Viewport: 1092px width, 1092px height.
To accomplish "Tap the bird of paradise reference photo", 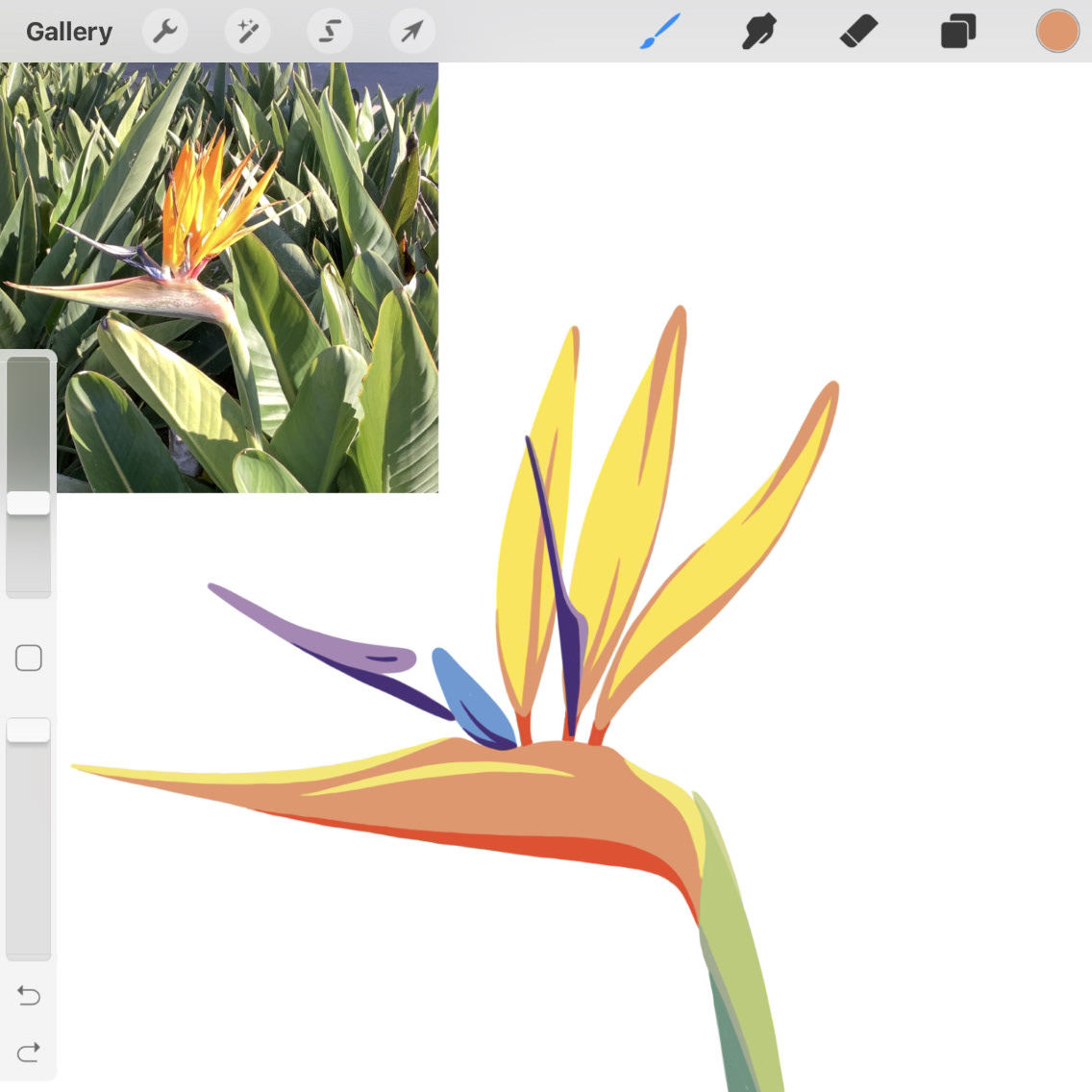I will tap(219, 277).
